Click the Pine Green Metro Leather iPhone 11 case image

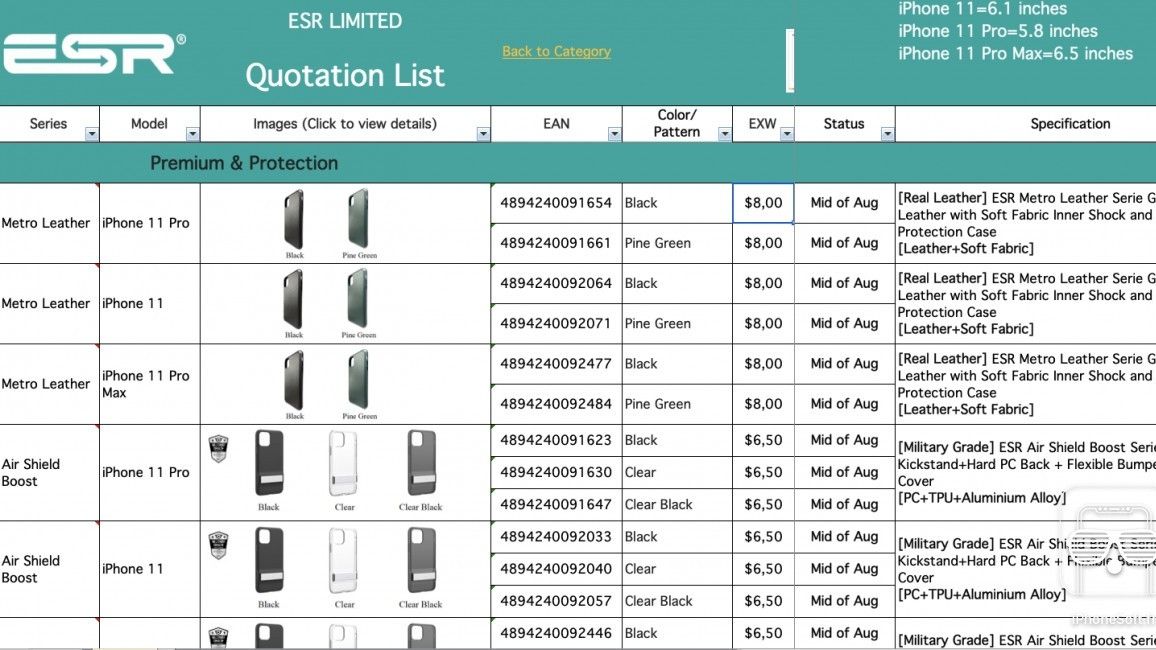[358, 299]
